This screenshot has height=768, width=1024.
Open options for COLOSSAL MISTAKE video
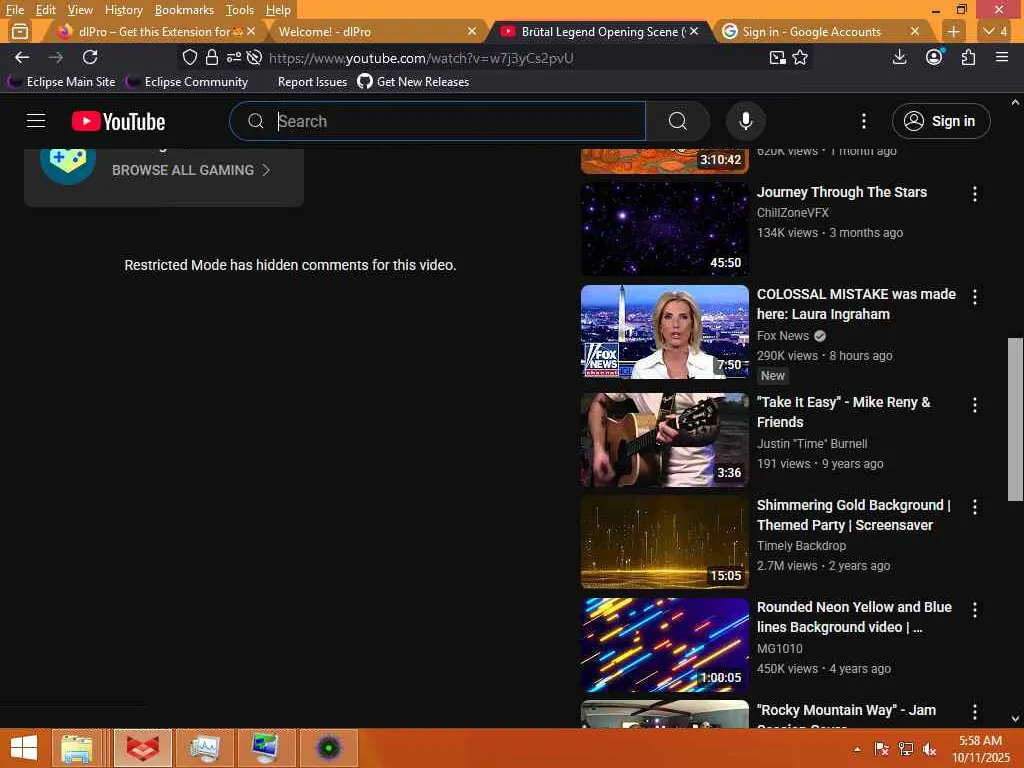click(974, 297)
